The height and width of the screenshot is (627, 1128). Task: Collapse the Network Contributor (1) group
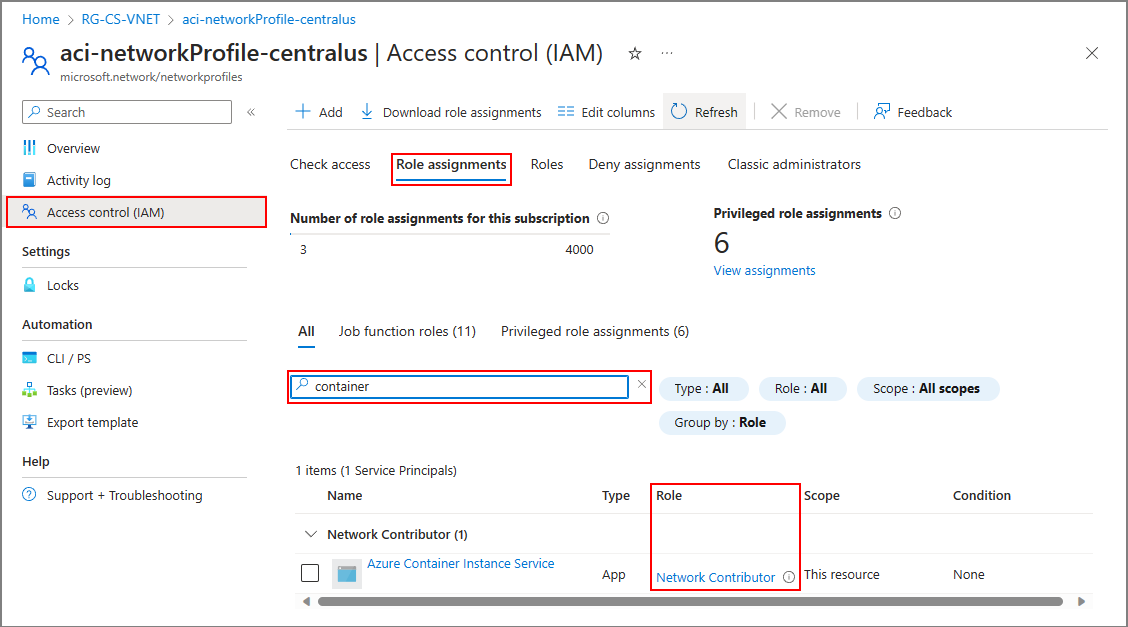point(311,534)
